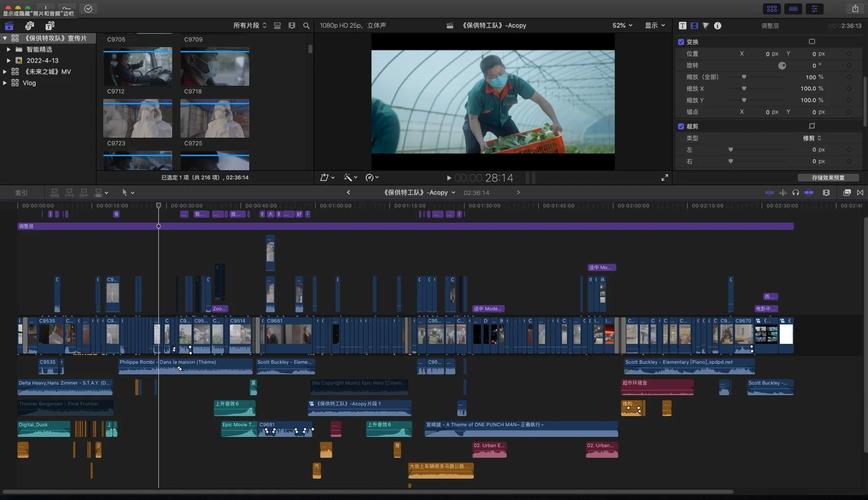Viewport: 868px width, 500px height.
Task: Open the 类型 crop type dropdown
Action: tap(812, 138)
